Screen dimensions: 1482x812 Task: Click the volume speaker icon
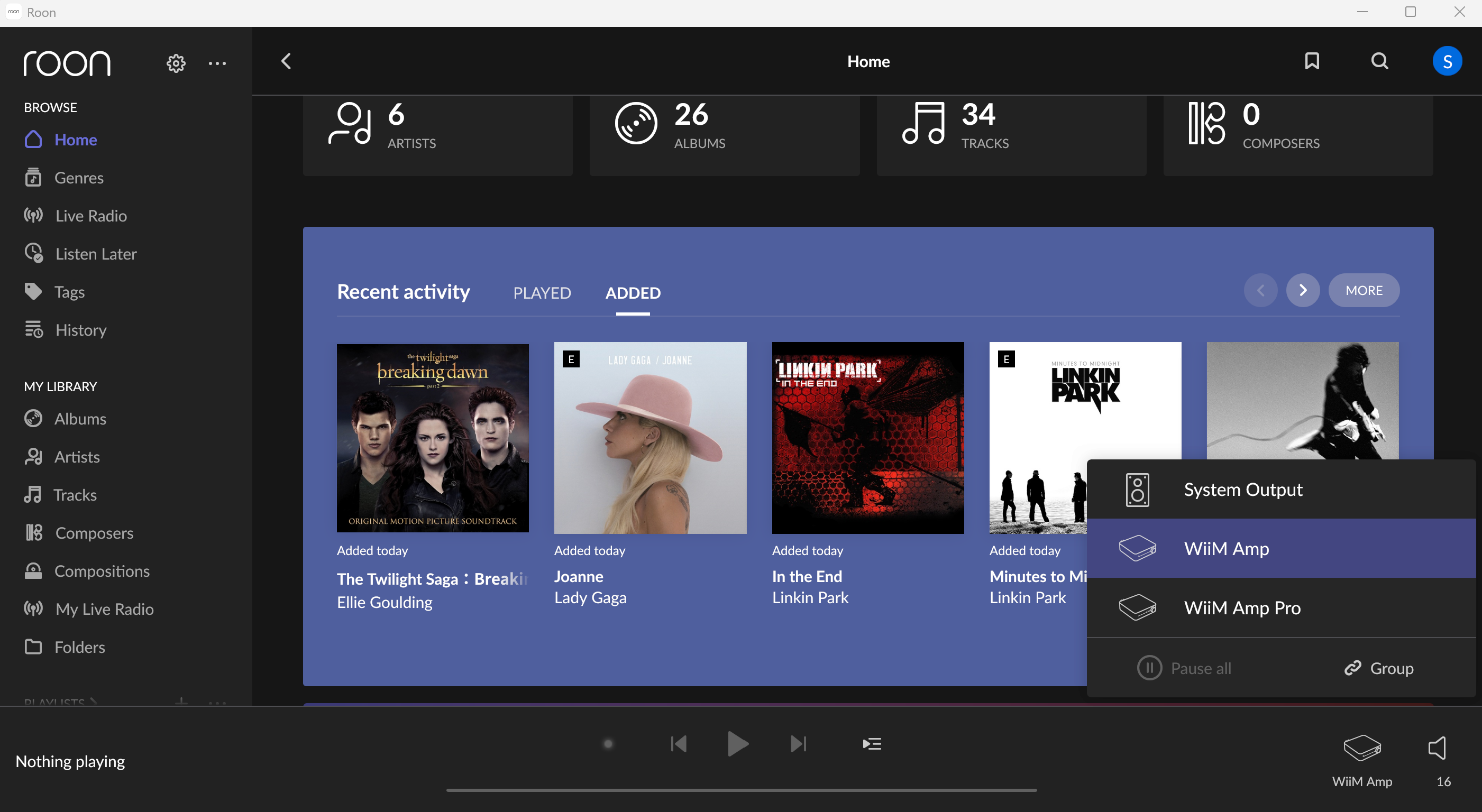(1437, 748)
